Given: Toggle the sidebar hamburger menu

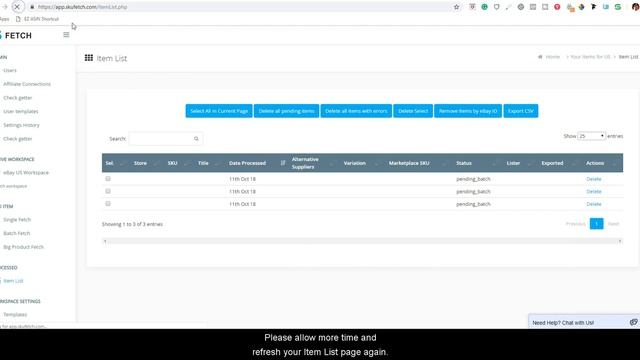Looking at the screenshot, I should coord(66,35).
